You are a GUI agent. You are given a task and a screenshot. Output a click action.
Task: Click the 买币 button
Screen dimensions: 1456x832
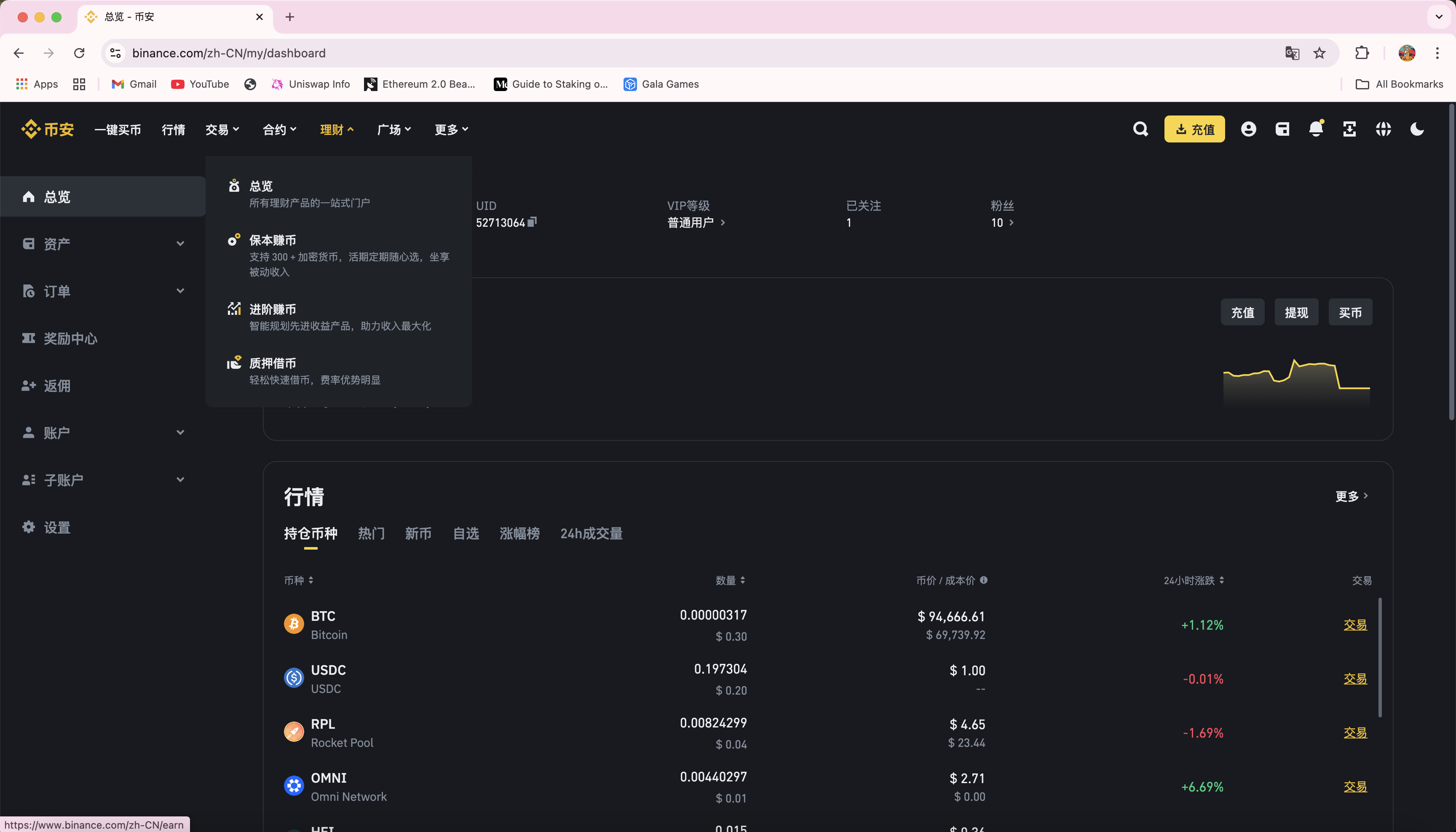tap(1350, 312)
